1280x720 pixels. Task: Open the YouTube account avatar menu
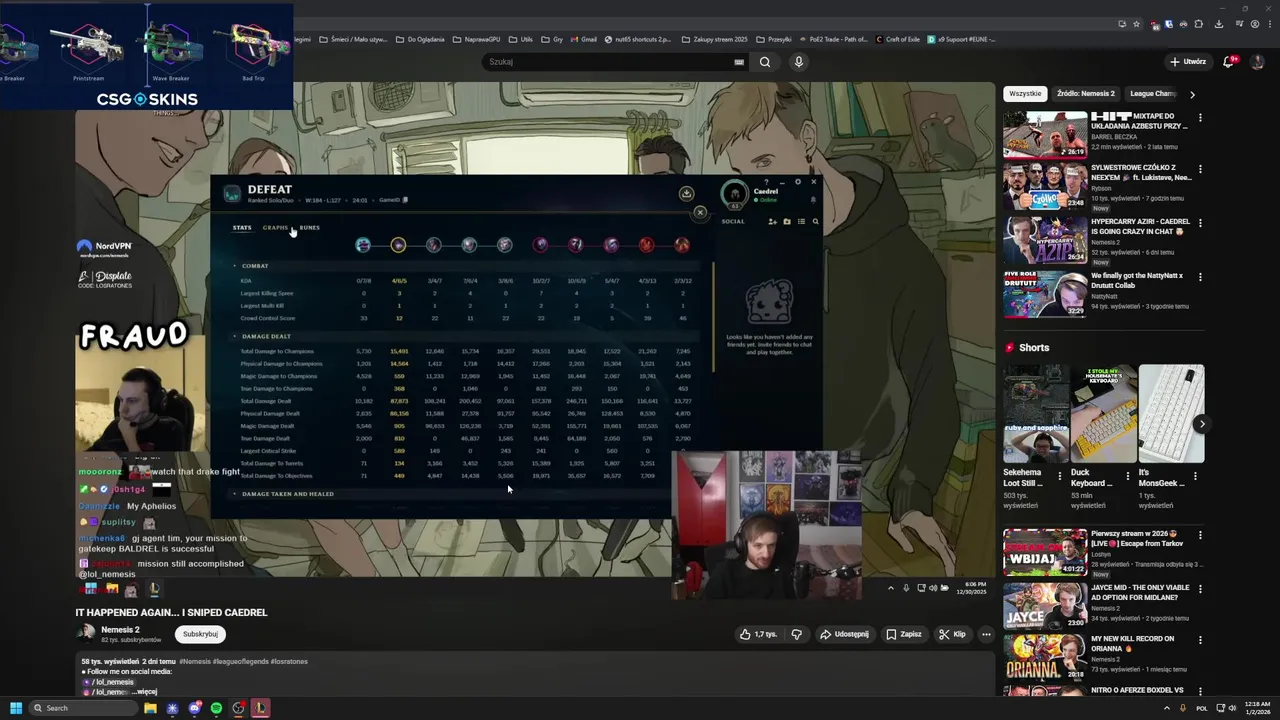point(1259,61)
